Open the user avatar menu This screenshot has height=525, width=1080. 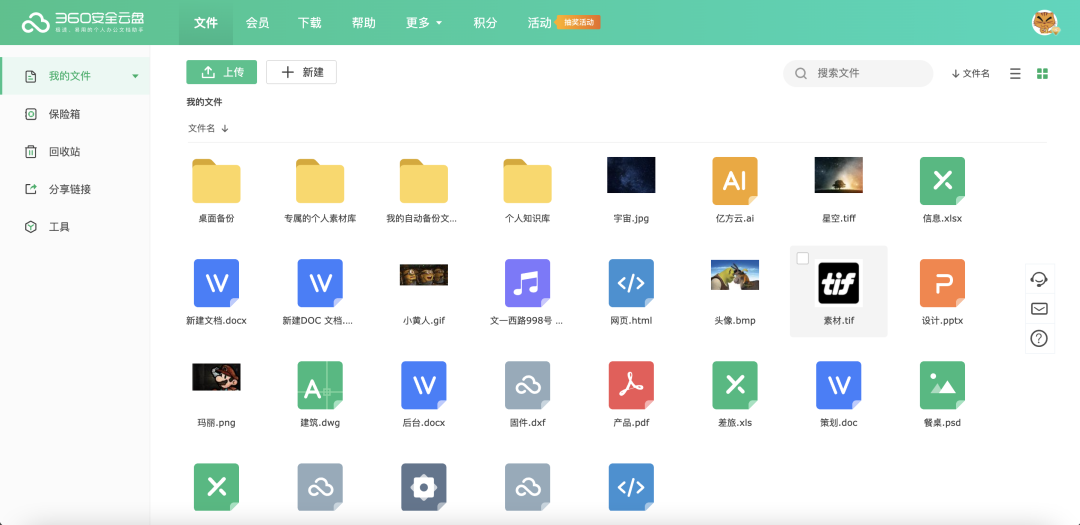(x=1045, y=23)
